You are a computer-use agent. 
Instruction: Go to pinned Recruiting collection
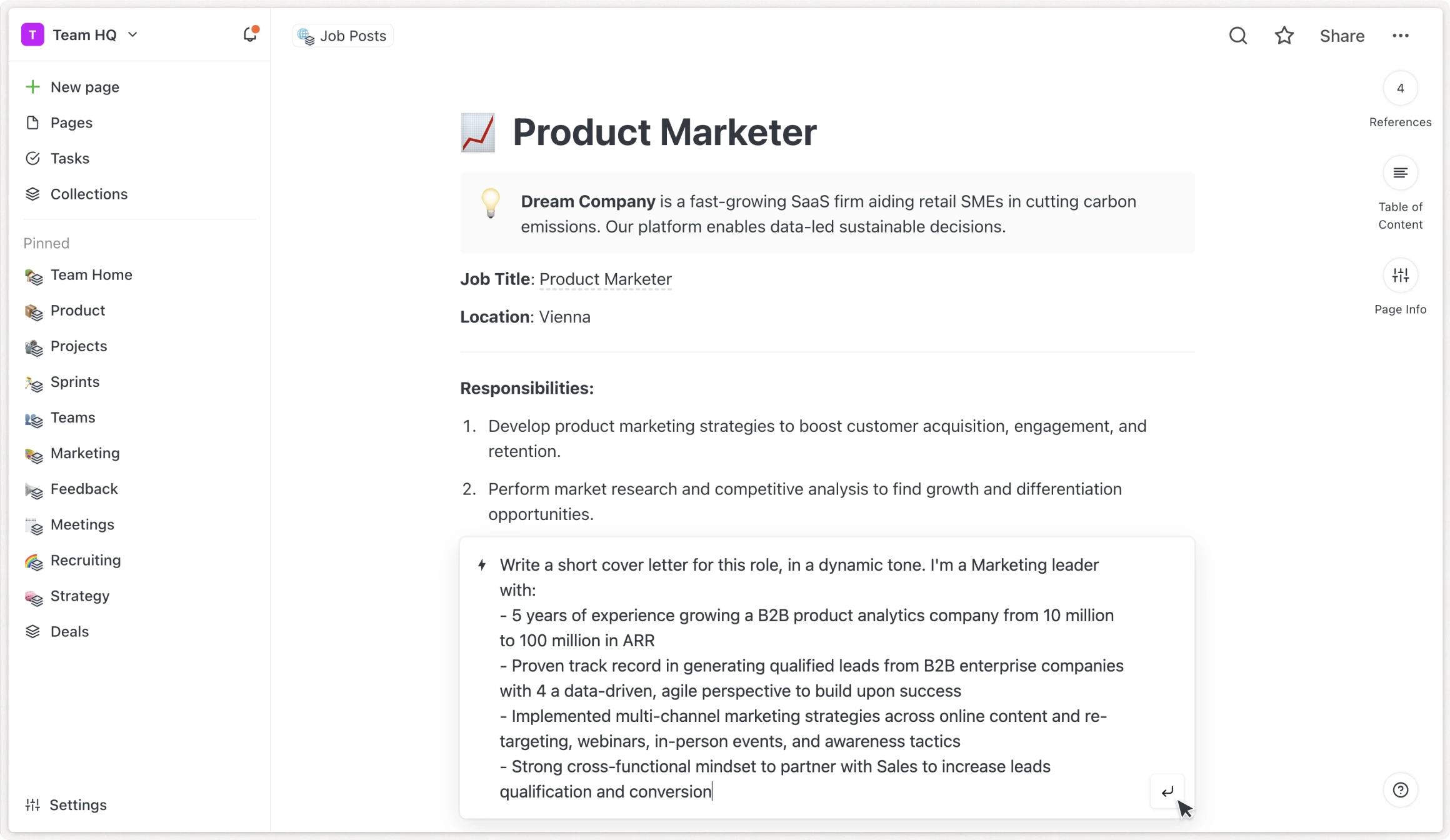(x=86, y=560)
